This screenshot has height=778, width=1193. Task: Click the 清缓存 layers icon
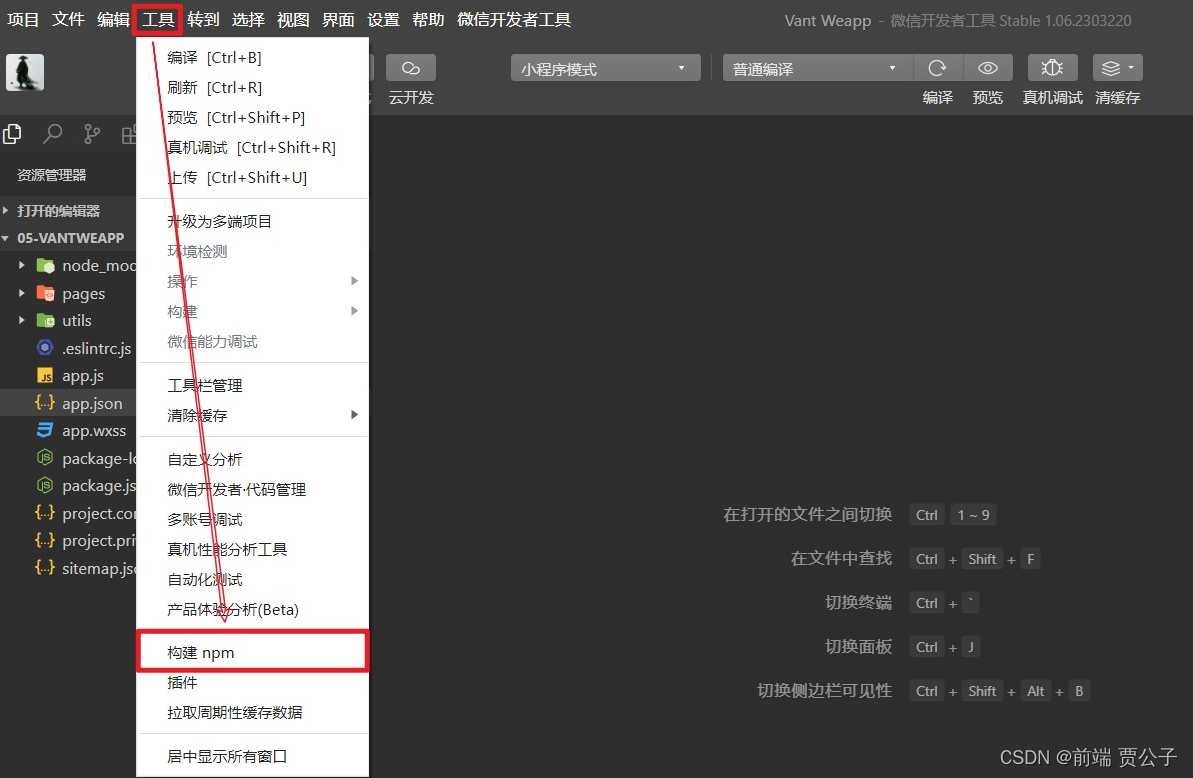[1118, 68]
